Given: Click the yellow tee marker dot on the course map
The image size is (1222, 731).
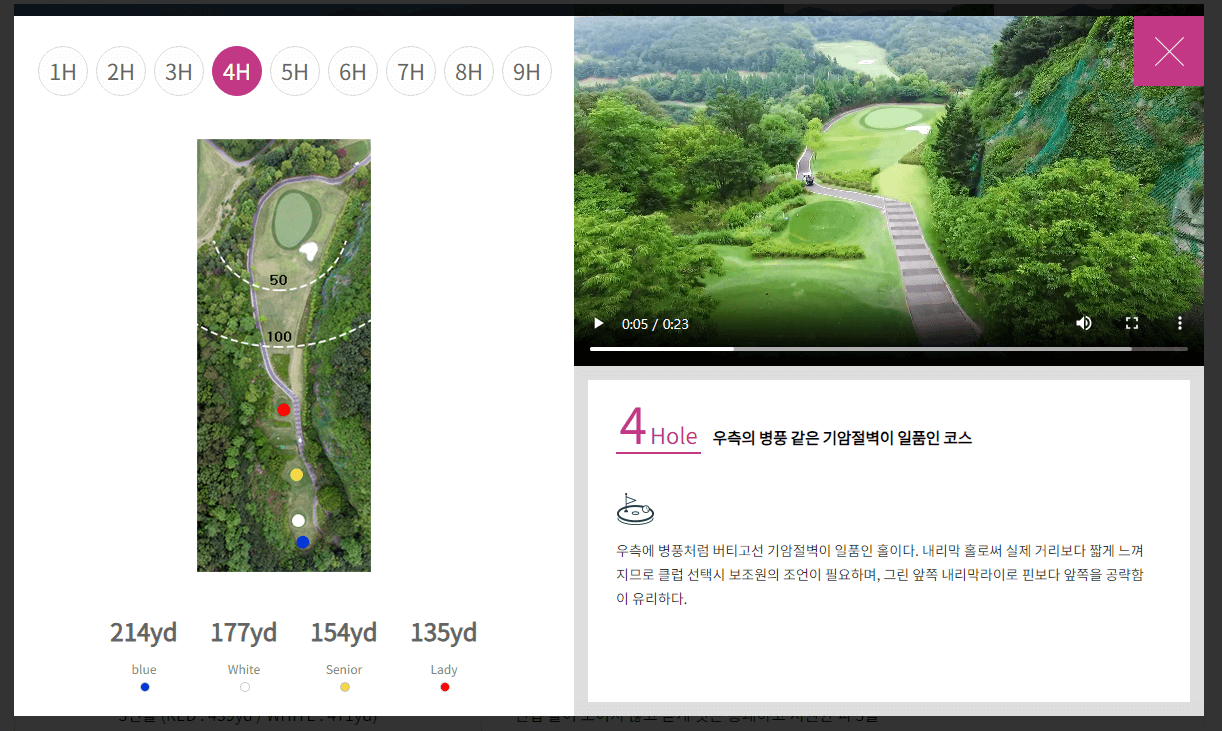Looking at the screenshot, I should [x=296, y=474].
